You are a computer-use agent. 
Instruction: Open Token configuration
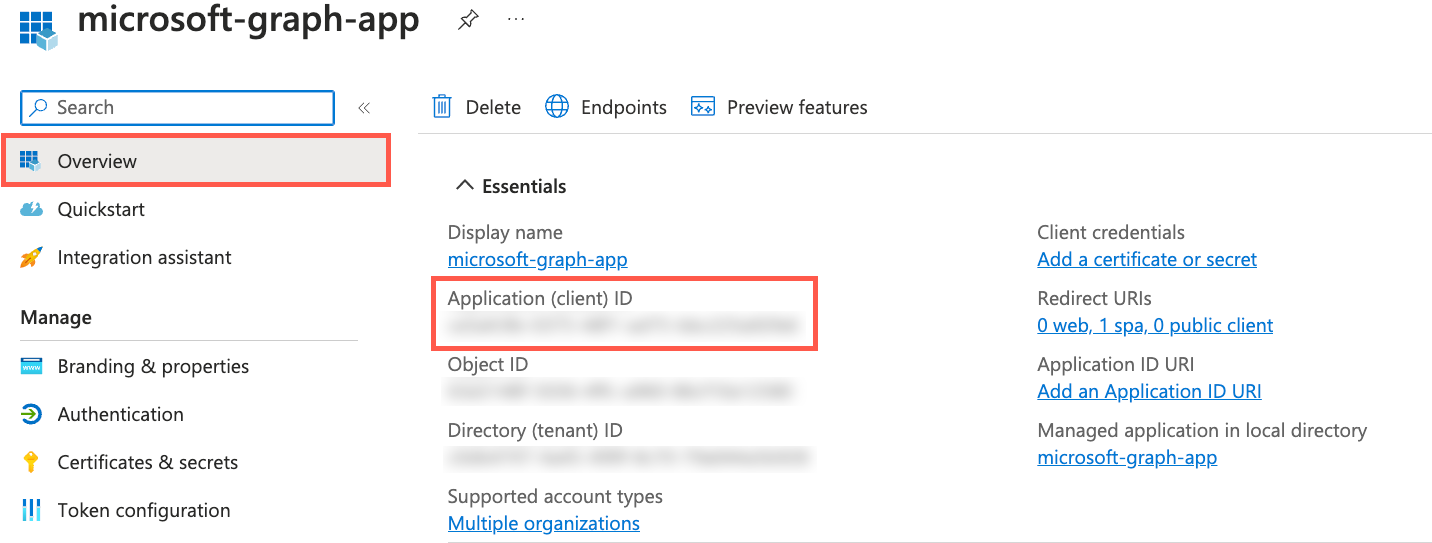(143, 510)
